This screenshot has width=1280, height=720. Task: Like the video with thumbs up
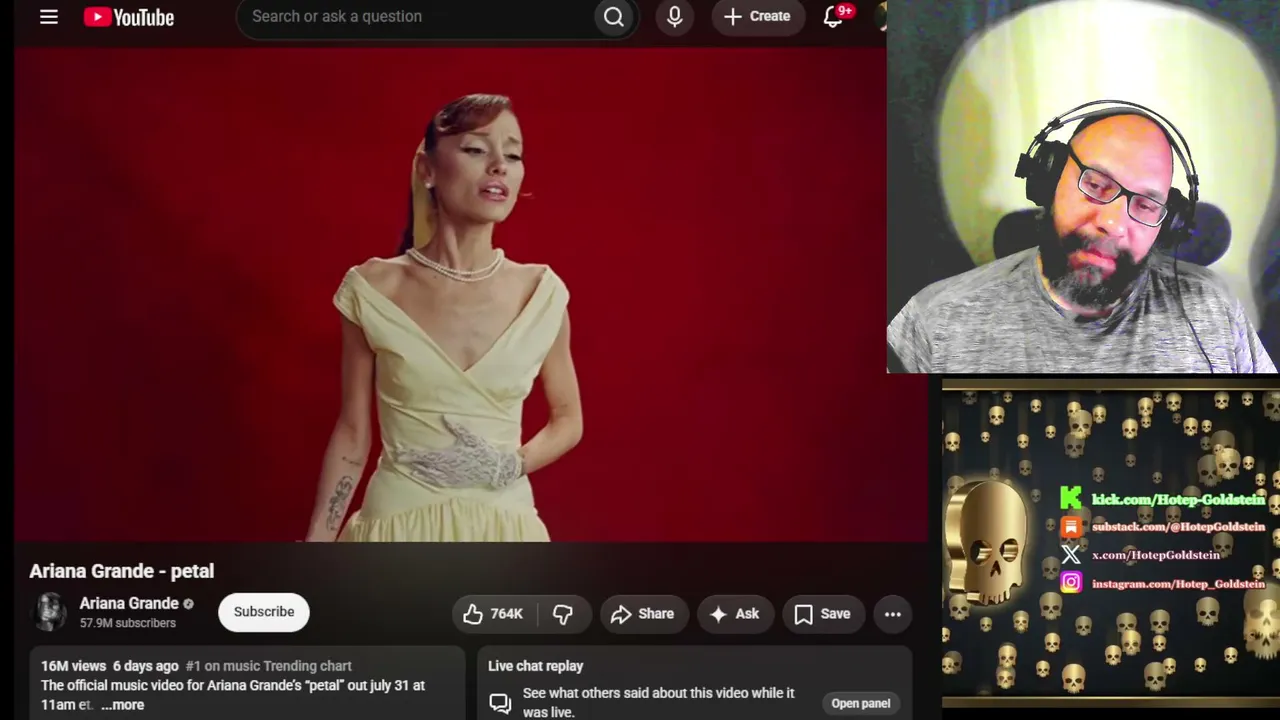point(494,614)
